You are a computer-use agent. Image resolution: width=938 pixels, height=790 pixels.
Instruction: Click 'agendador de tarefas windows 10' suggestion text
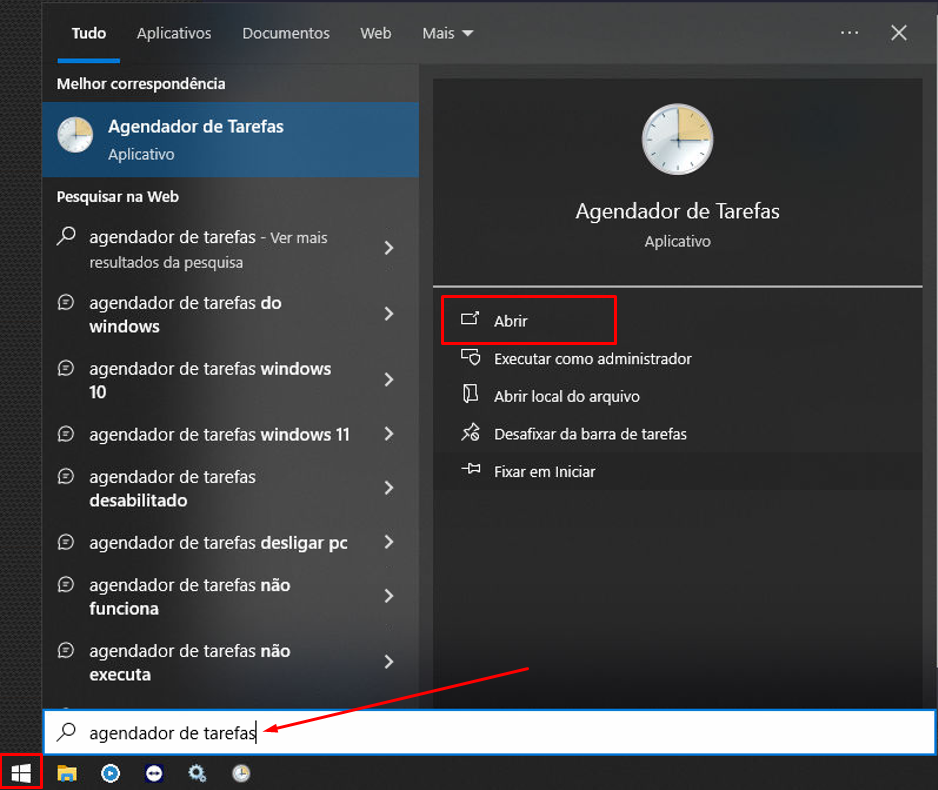pyautogui.click(x=210, y=380)
